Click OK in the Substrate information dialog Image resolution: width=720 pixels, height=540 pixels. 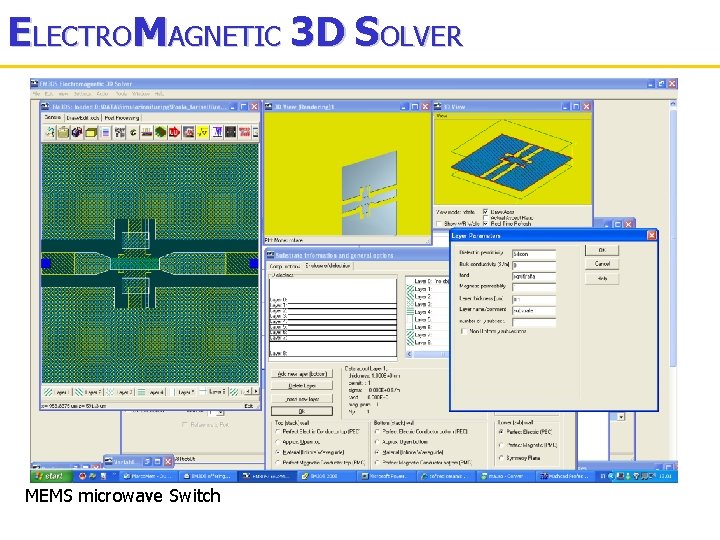[x=302, y=411]
